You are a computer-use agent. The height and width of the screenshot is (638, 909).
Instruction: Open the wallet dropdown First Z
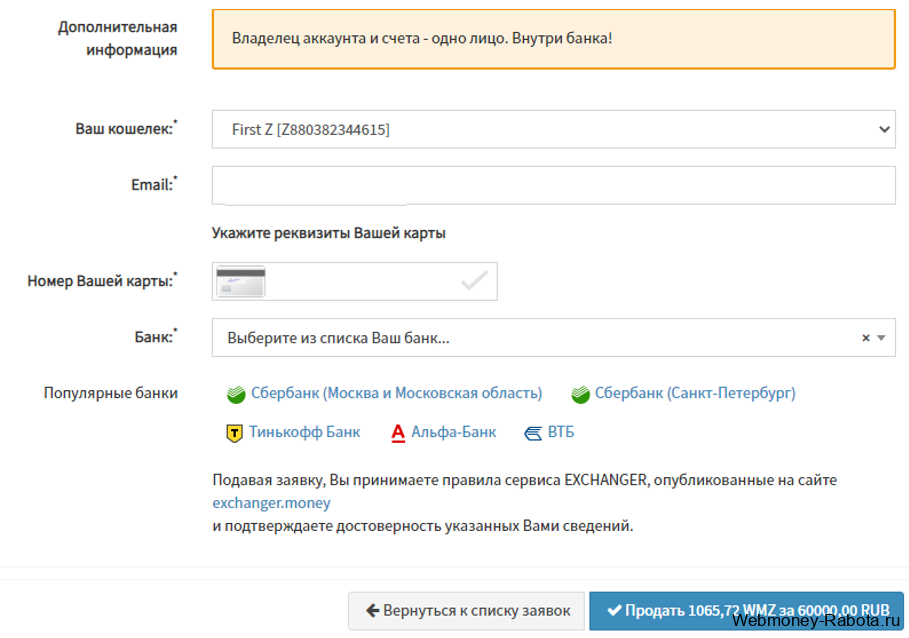[x=553, y=129]
